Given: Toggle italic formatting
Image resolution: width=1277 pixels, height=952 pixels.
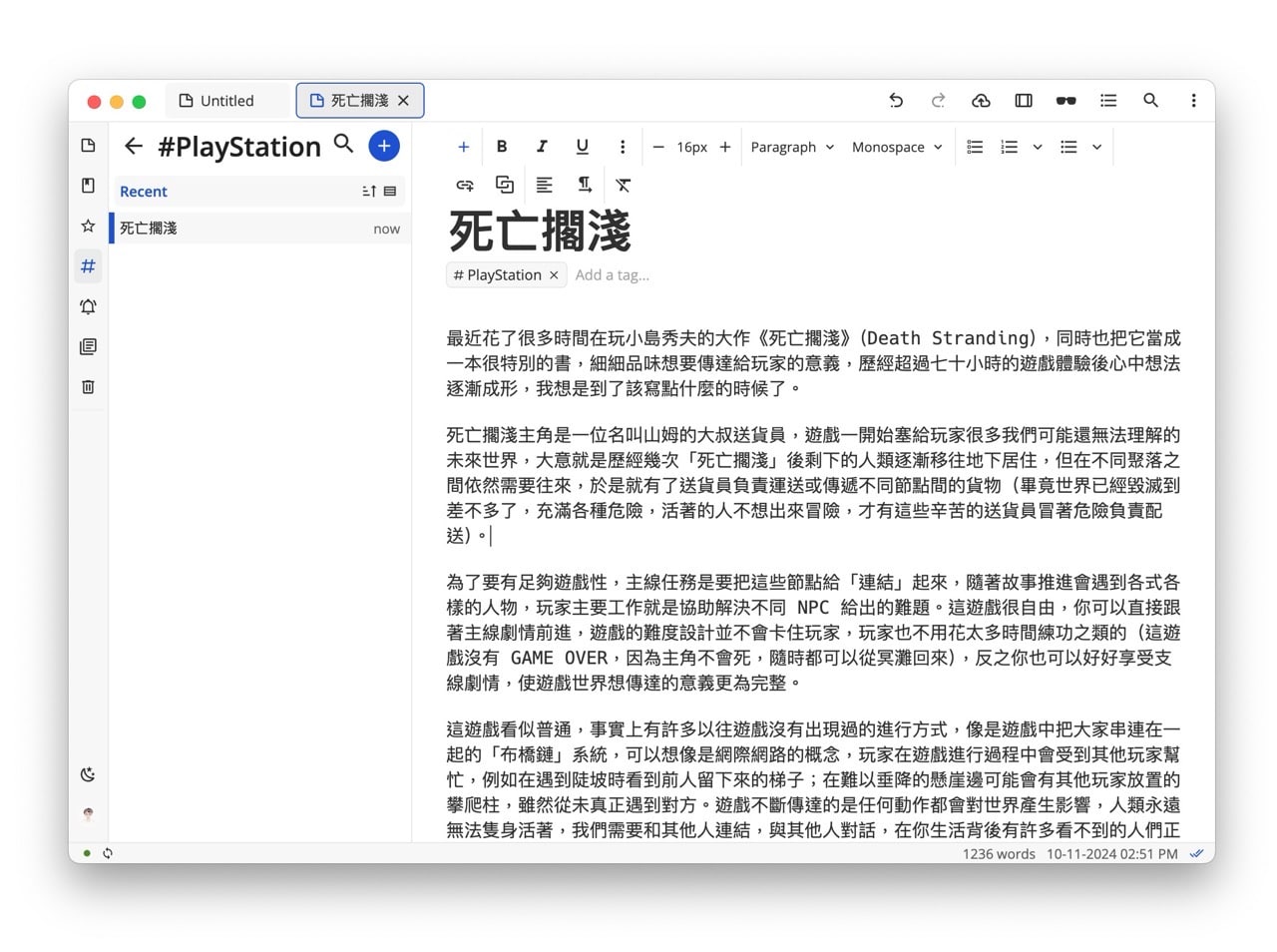Looking at the screenshot, I should [x=542, y=147].
